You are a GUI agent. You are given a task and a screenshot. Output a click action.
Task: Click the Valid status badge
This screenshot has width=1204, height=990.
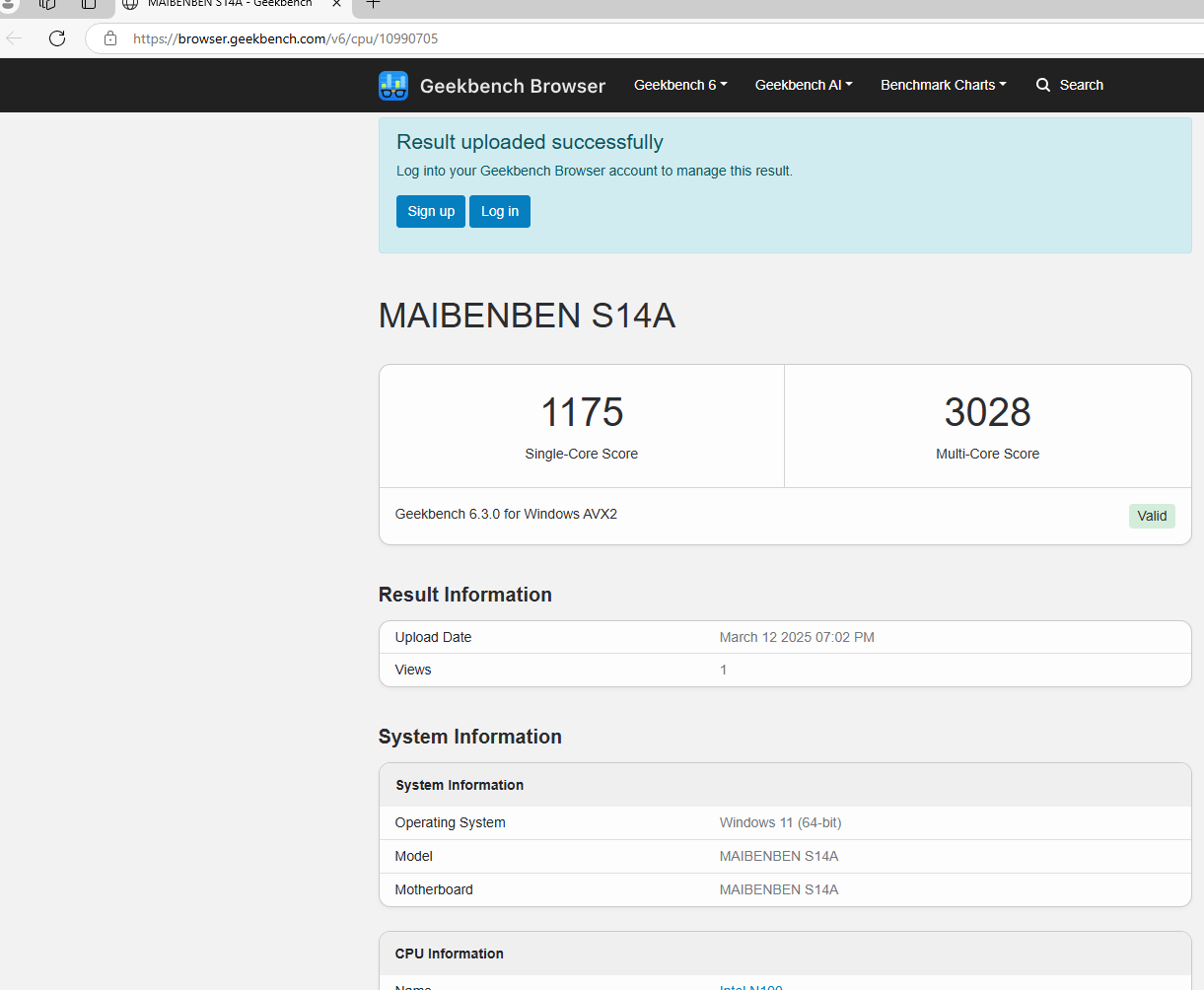(x=1152, y=516)
